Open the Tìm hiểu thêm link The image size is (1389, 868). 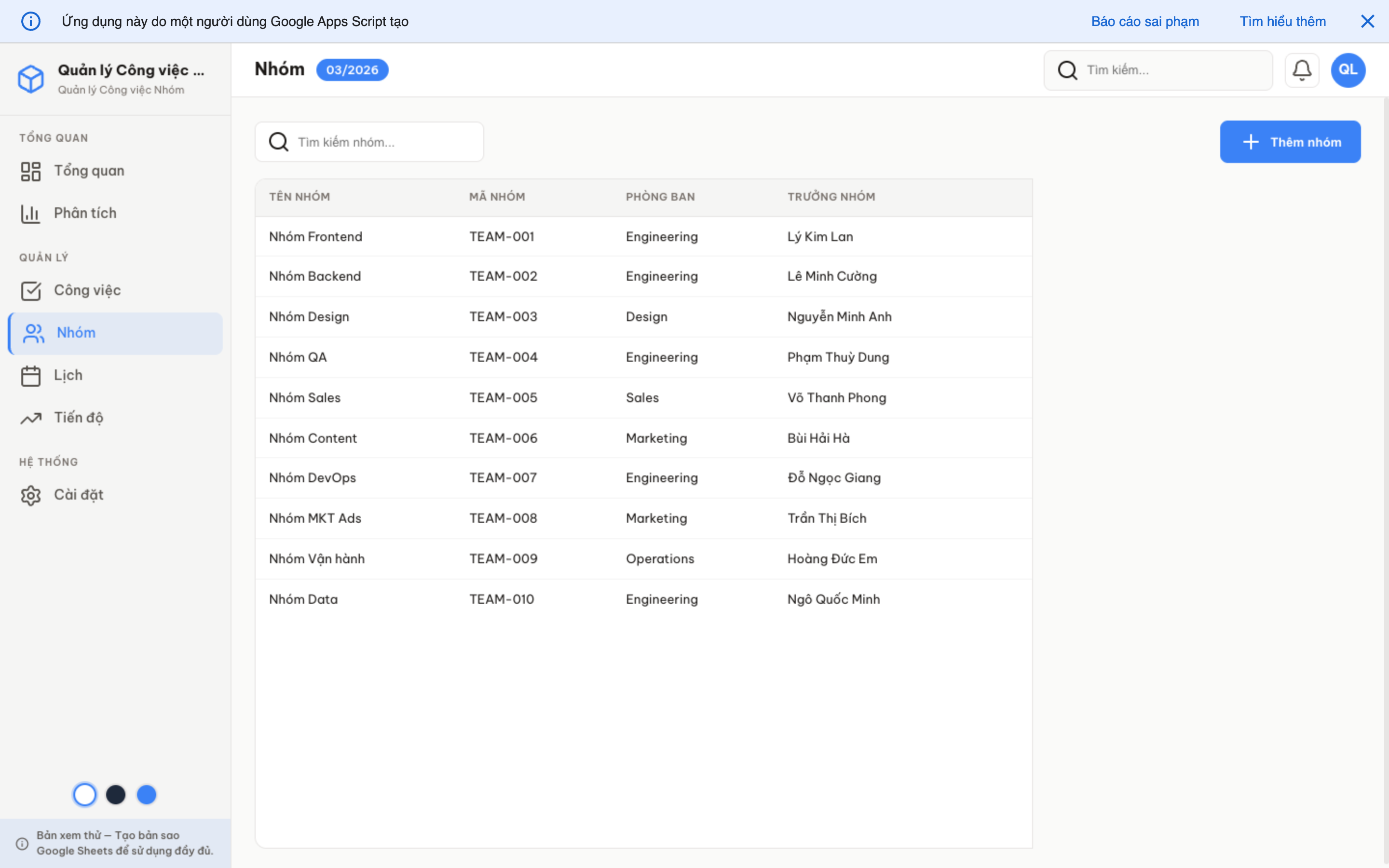1283,21
